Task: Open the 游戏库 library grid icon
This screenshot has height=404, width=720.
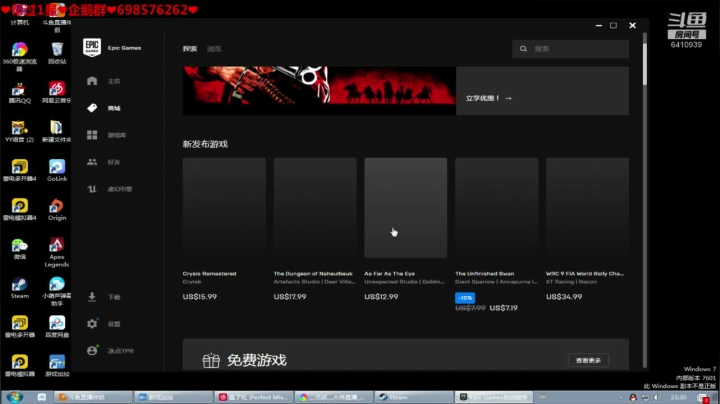Action: coord(92,135)
